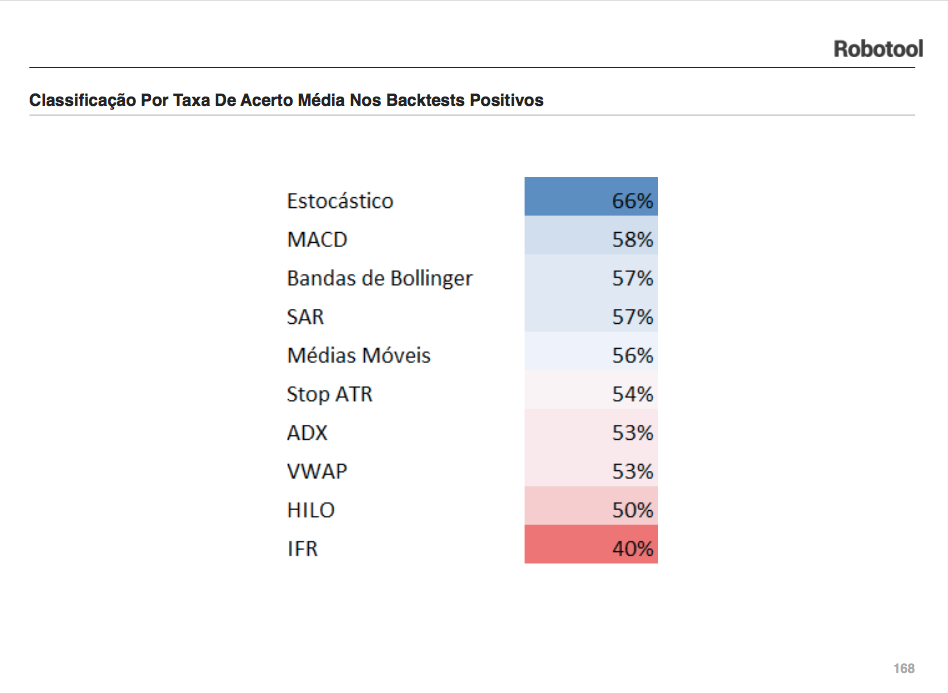The width and height of the screenshot is (948, 693).
Task: Click the Robotool logo
Action: (878, 49)
